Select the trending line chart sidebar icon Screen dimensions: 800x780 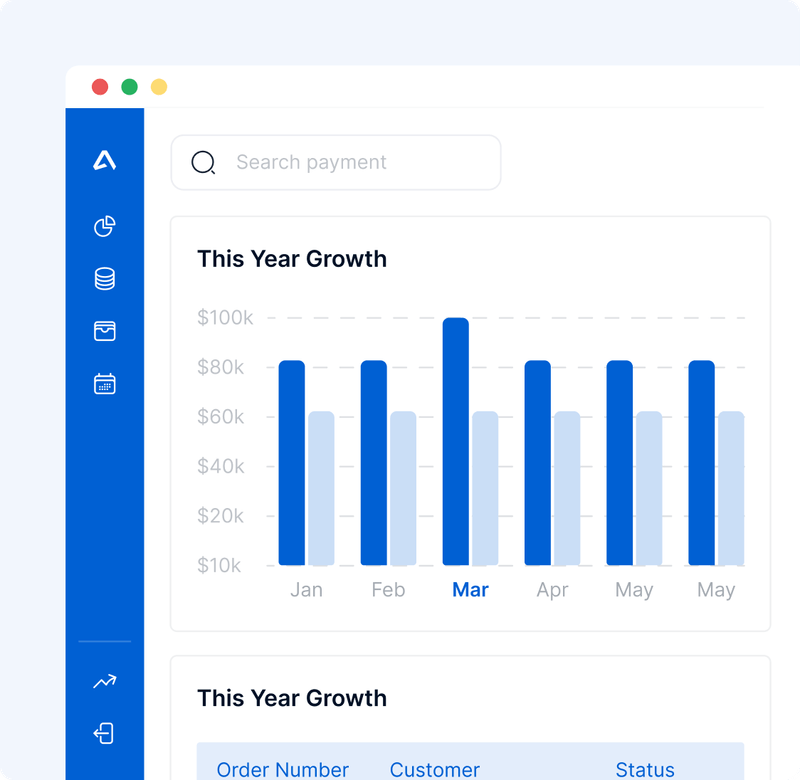[x=104, y=681]
